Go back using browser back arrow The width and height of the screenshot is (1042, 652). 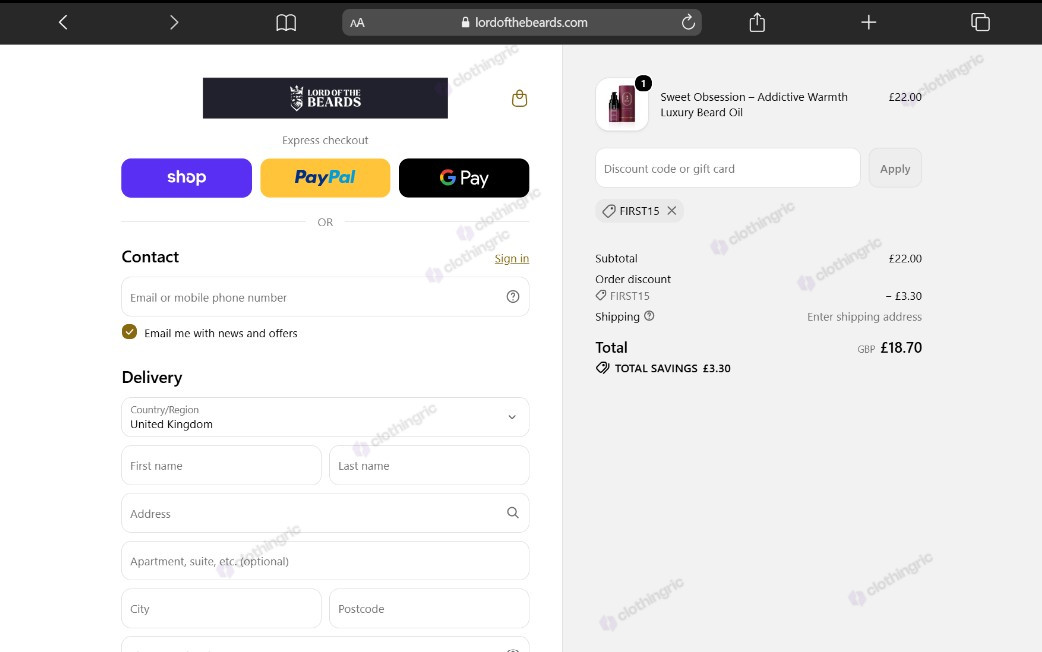[x=63, y=23]
